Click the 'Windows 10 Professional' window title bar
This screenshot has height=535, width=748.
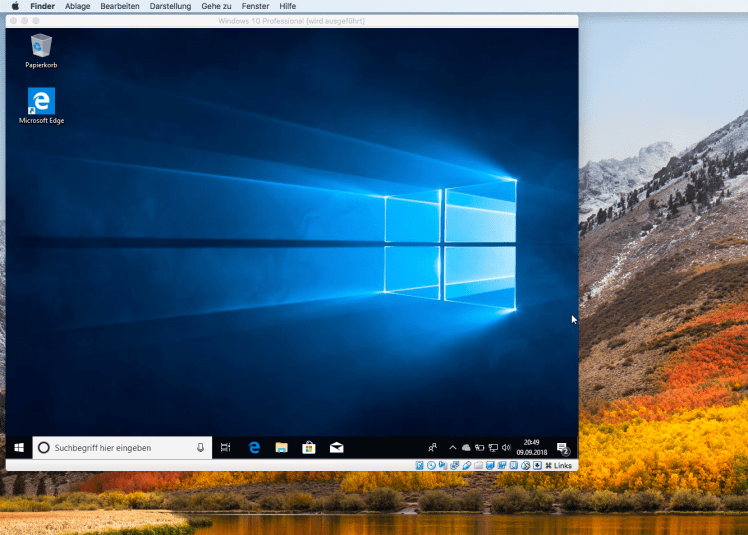click(291, 21)
